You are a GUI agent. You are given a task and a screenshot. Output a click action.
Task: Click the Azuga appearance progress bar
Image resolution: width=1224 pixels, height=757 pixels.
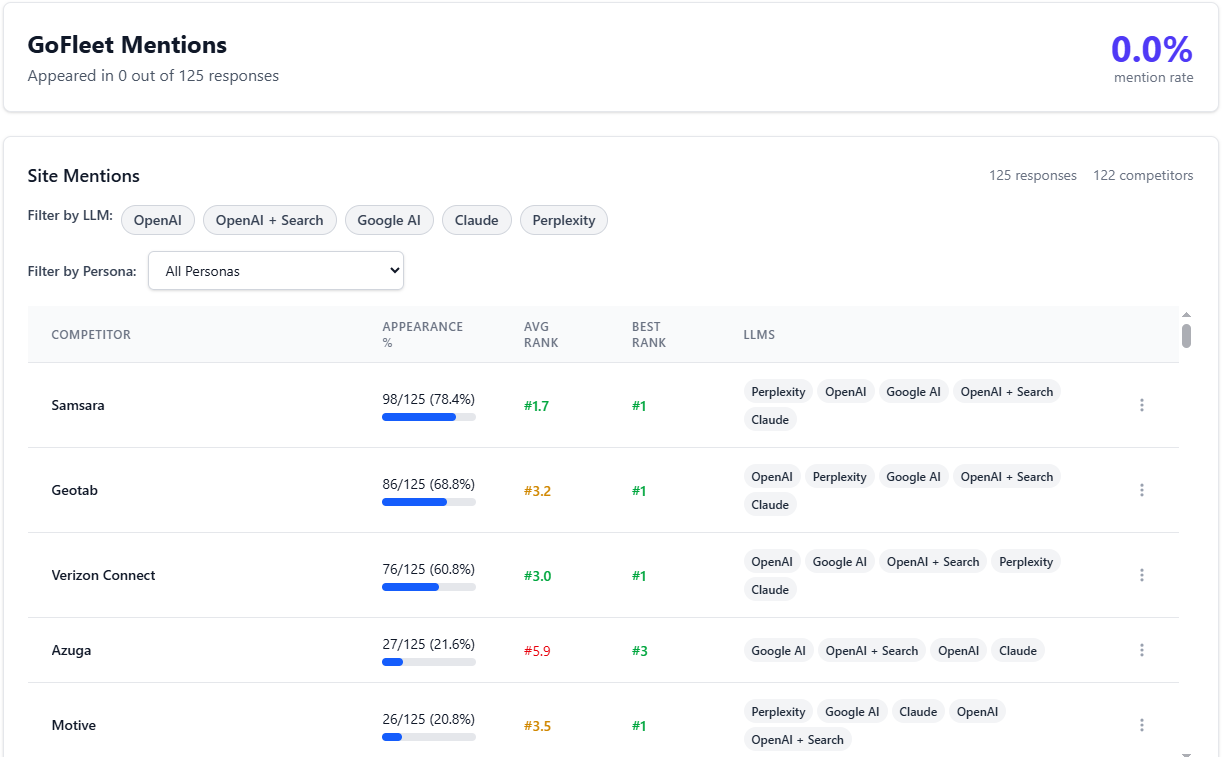pos(429,662)
